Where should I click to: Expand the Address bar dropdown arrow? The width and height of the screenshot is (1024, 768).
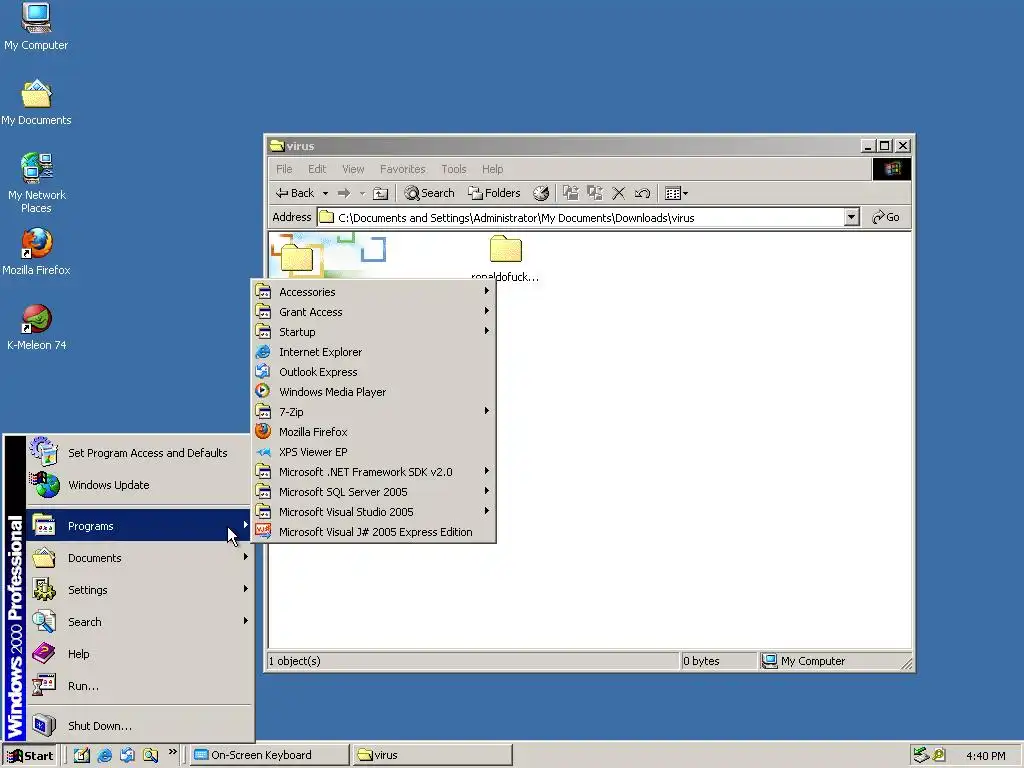pyautogui.click(x=851, y=217)
